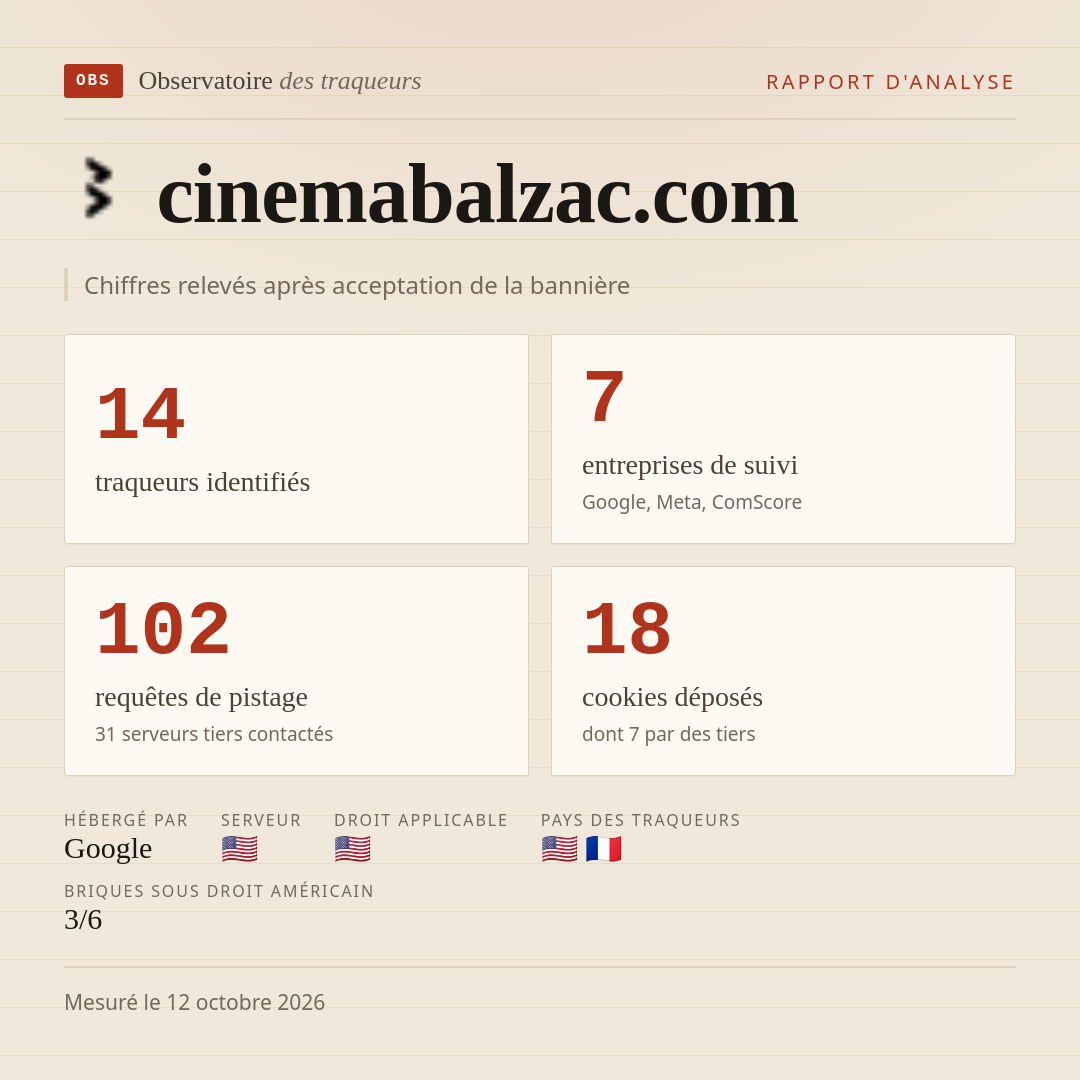Click the note about accepting the banner
Screen dimensions: 1080x1080
click(357, 285)
